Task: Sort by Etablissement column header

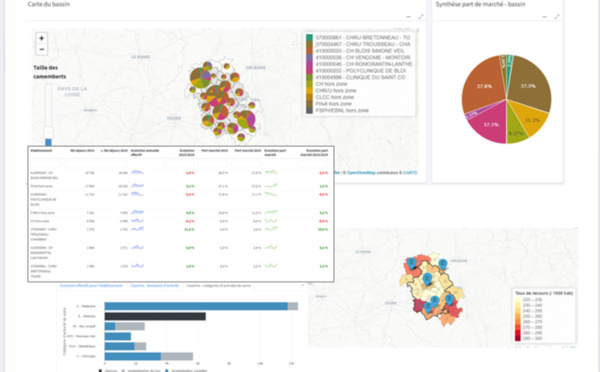Action: click(x=41, y=151)
